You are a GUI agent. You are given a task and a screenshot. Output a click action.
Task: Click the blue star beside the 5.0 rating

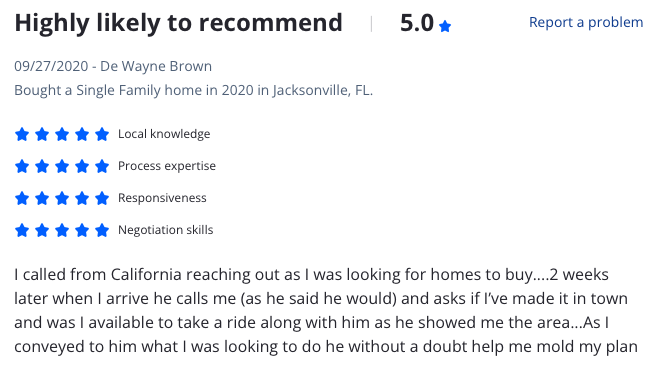445,26
